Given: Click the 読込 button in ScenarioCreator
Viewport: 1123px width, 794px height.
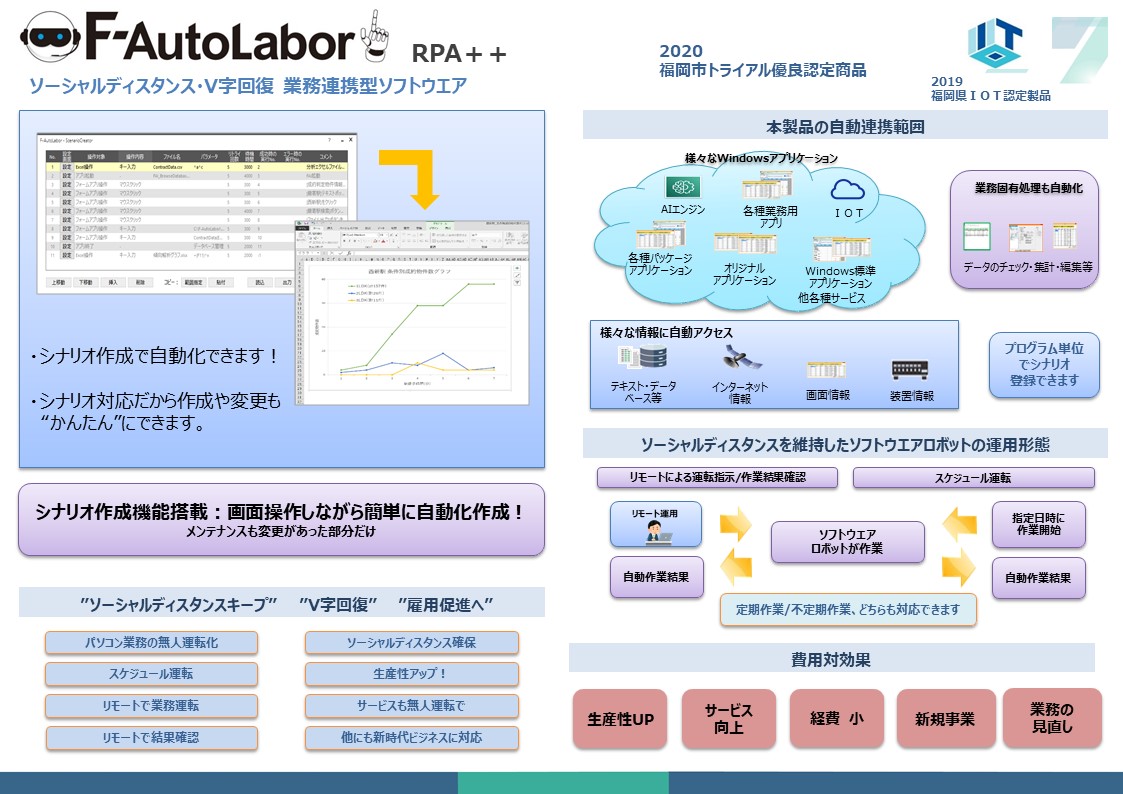Looking at the screenshot, I should click(x=259, y=282).
